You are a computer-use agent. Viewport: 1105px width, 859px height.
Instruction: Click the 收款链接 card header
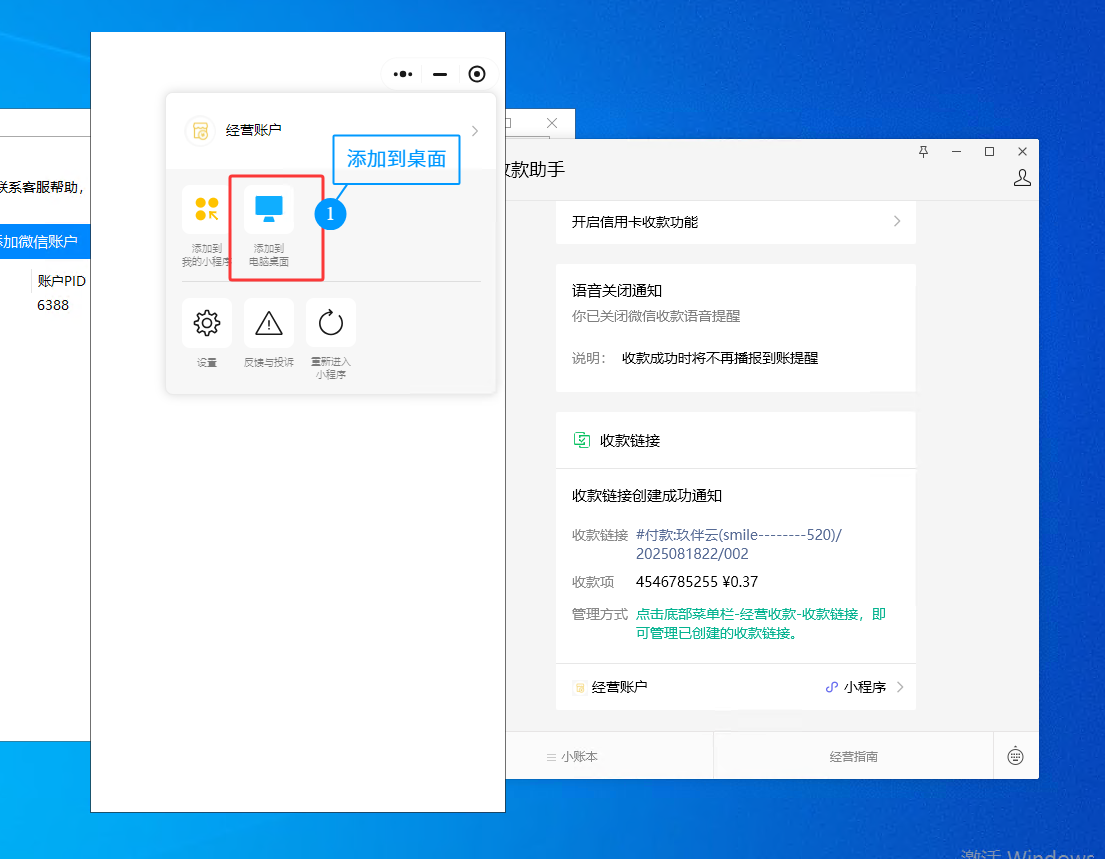[630, 440]
